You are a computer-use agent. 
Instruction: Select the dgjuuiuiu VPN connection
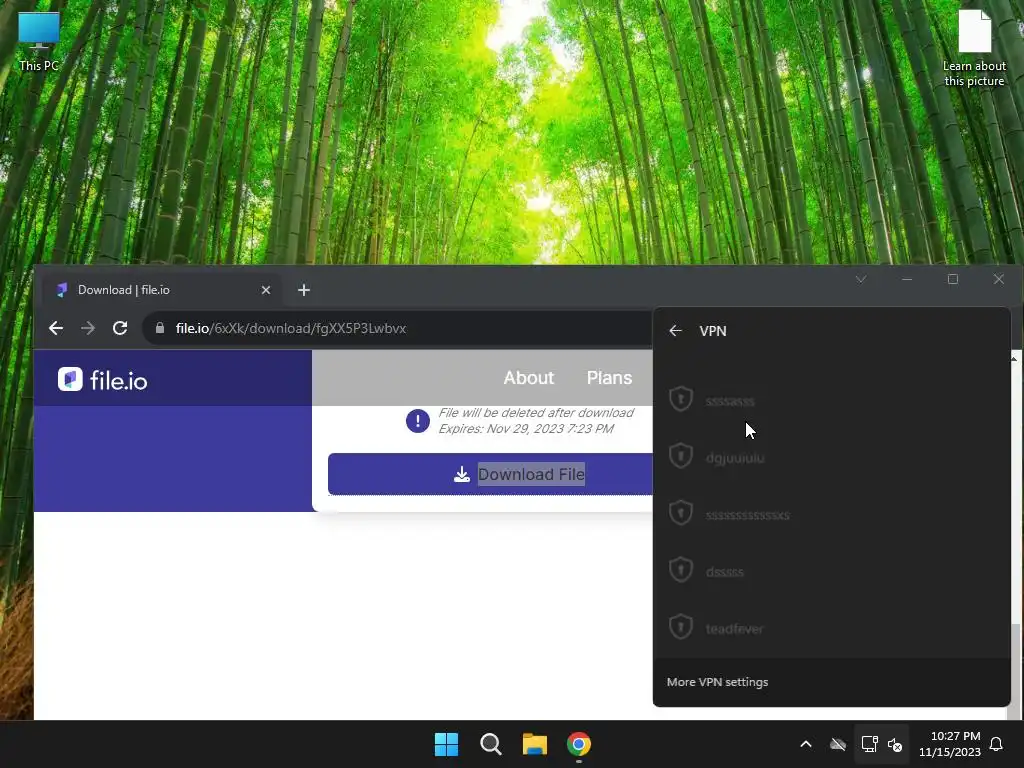pyautogui.click(x=831, y=456)
